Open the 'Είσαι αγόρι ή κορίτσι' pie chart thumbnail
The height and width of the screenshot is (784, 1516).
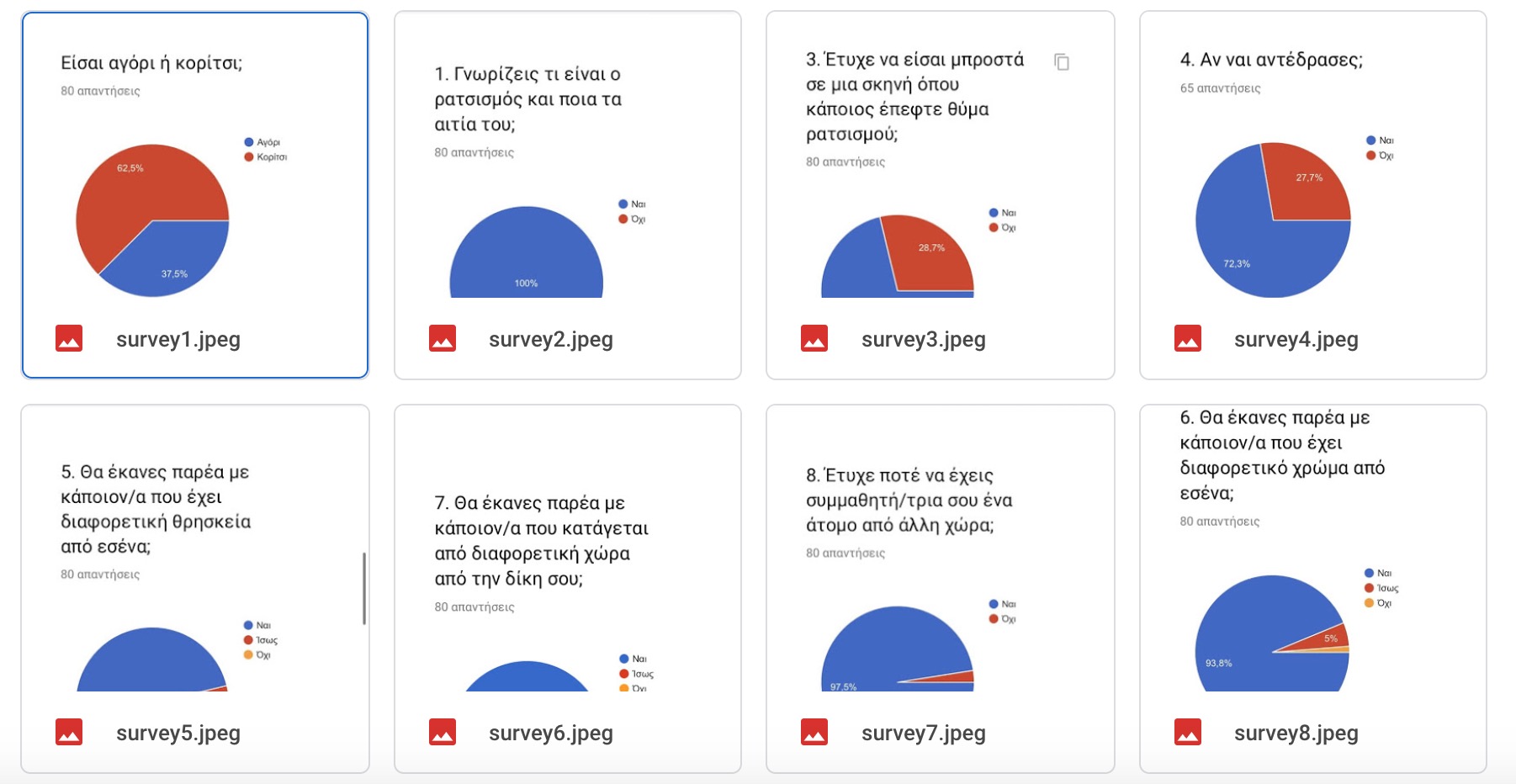(x=153, y=220)
